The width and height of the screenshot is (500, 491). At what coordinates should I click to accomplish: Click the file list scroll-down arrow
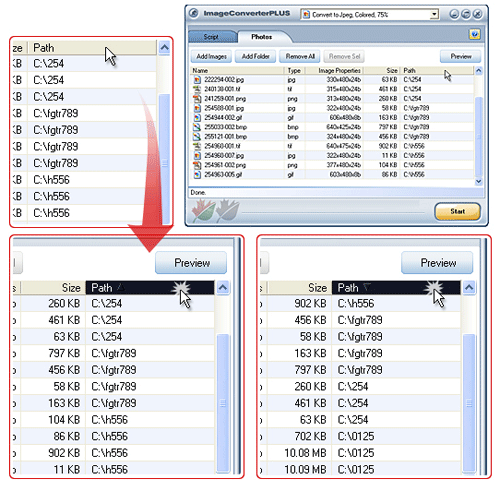[479, 181]
